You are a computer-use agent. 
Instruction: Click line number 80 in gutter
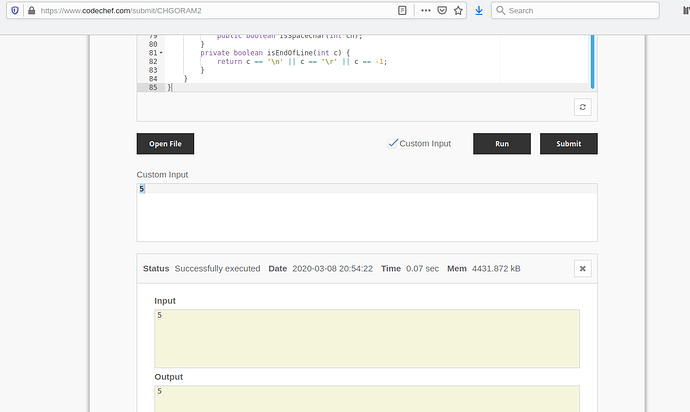153,44
